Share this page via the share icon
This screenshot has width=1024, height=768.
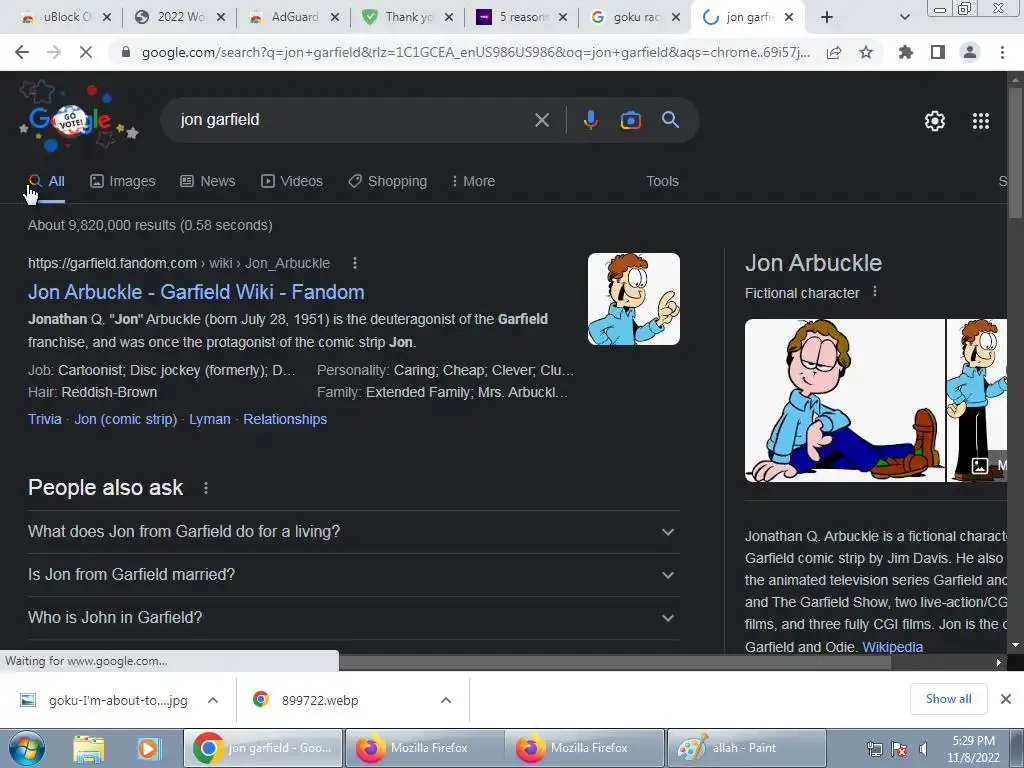[x=834, y=52]
